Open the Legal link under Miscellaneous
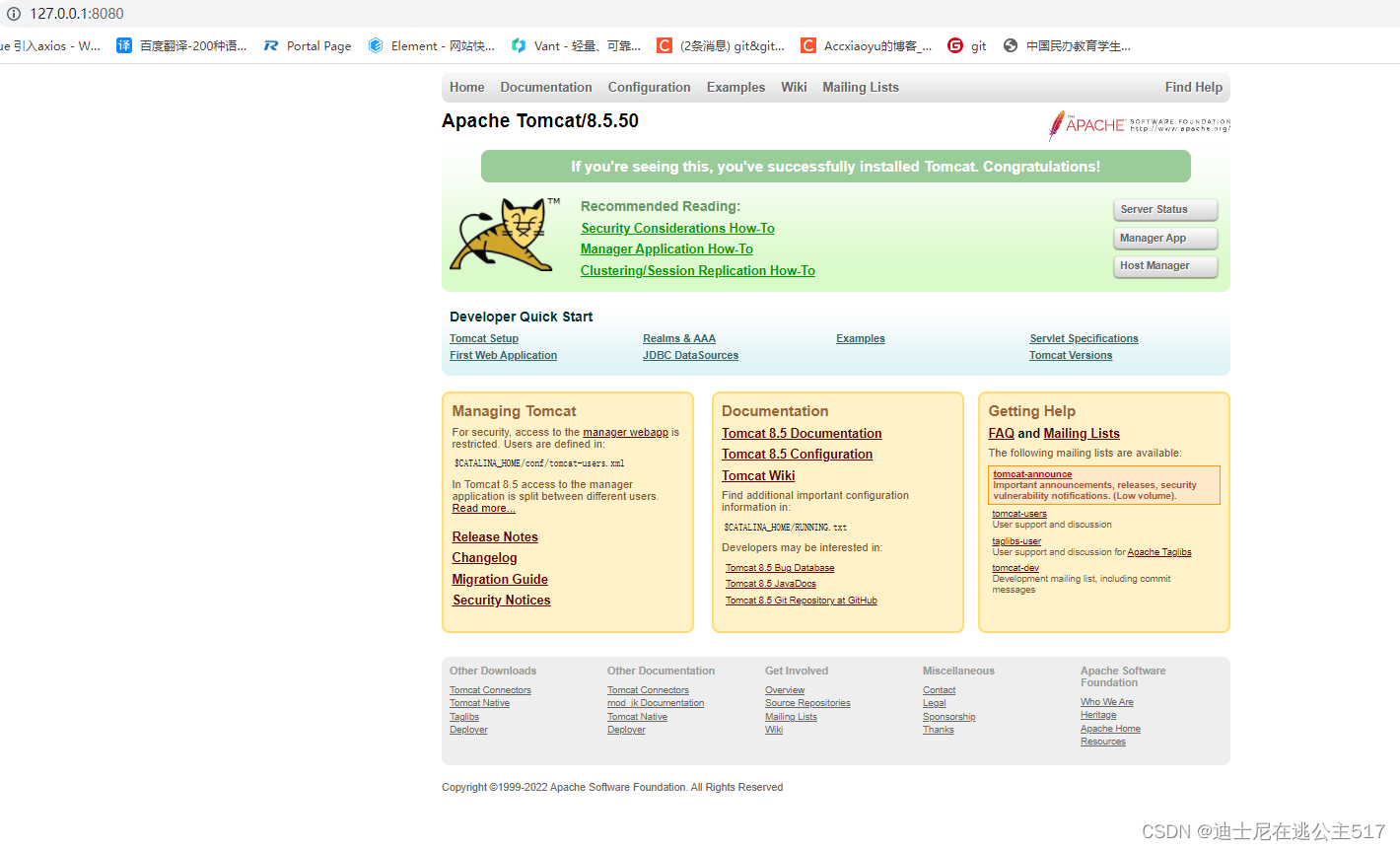Viewport: 1400px width, 850px height. [935, 703]
